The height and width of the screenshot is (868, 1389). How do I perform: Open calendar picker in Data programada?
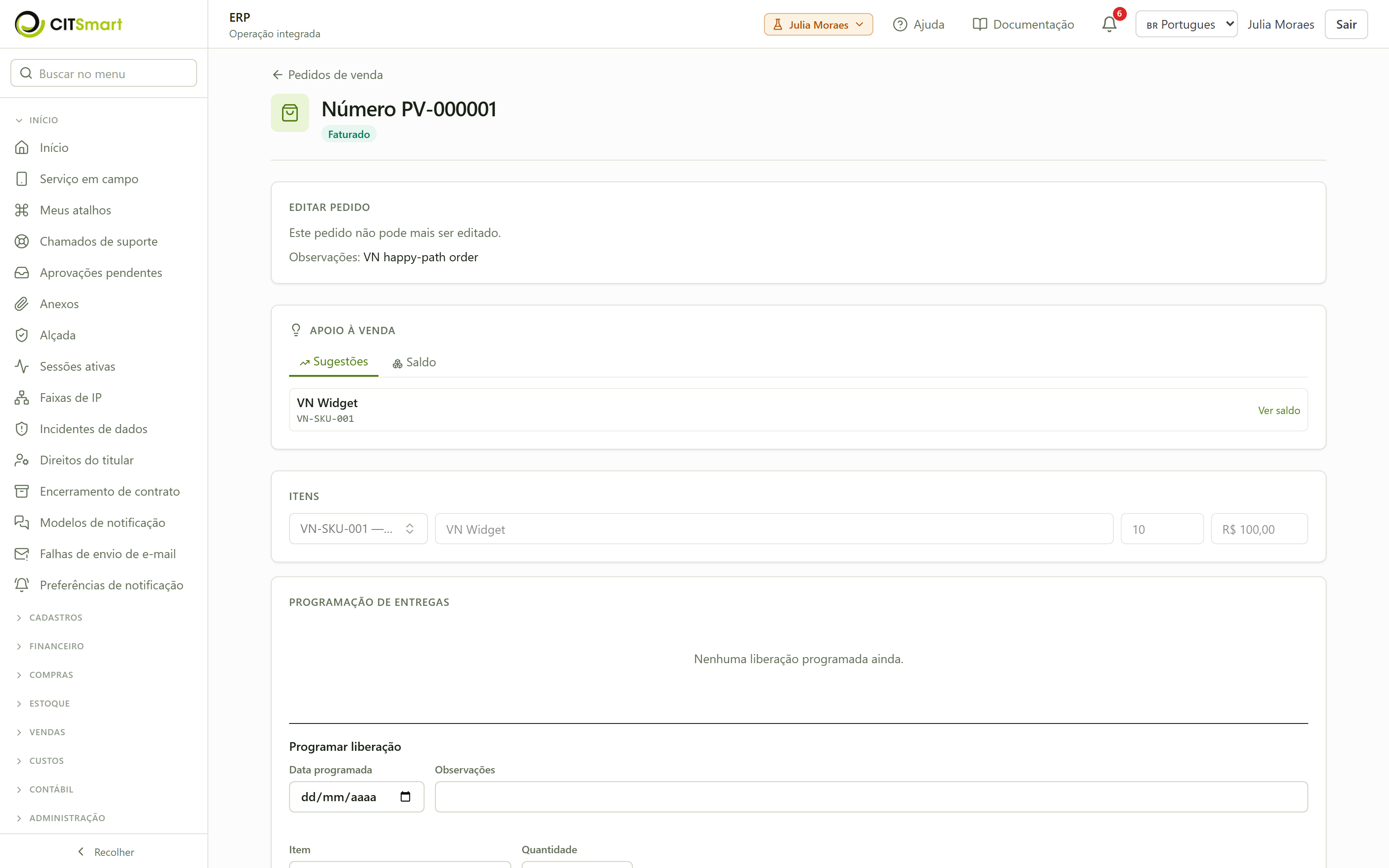[405, 796]
